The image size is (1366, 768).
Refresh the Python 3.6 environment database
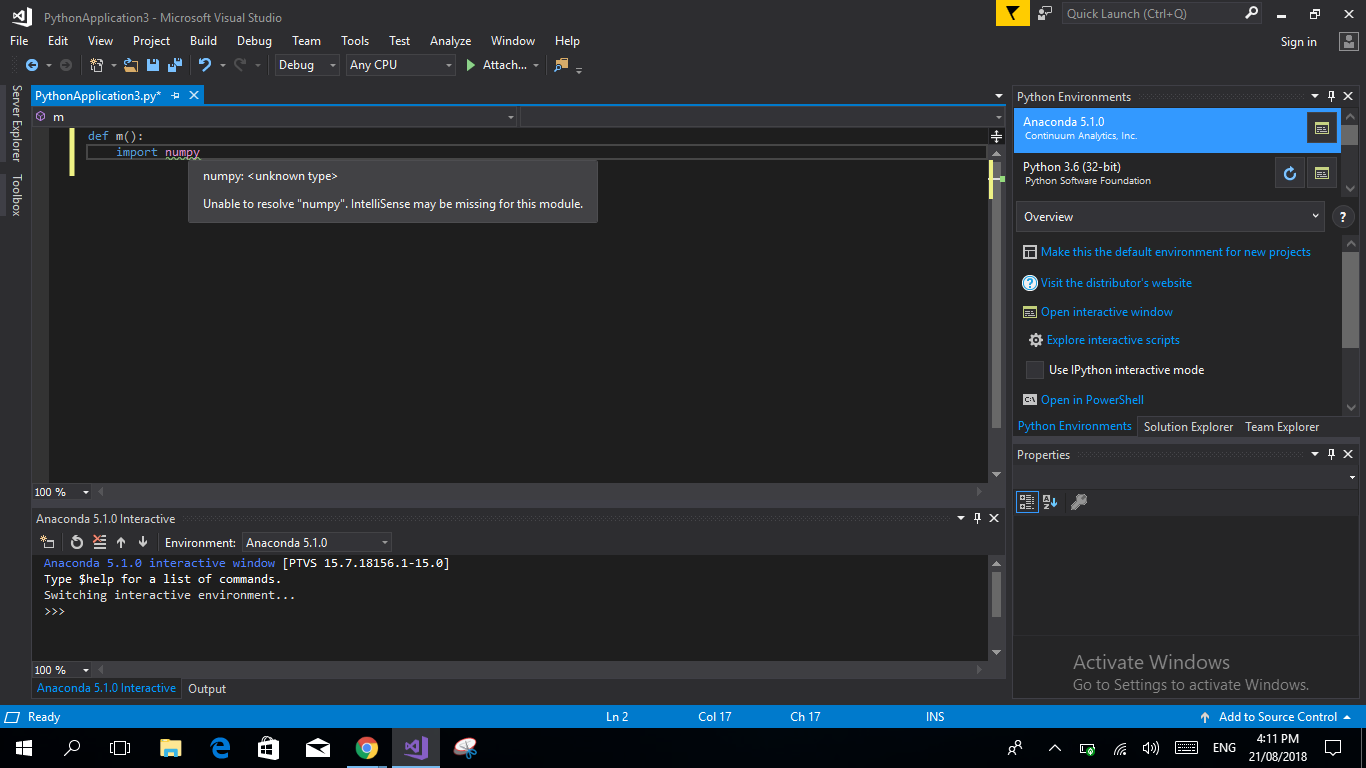tap(1289, 172)
